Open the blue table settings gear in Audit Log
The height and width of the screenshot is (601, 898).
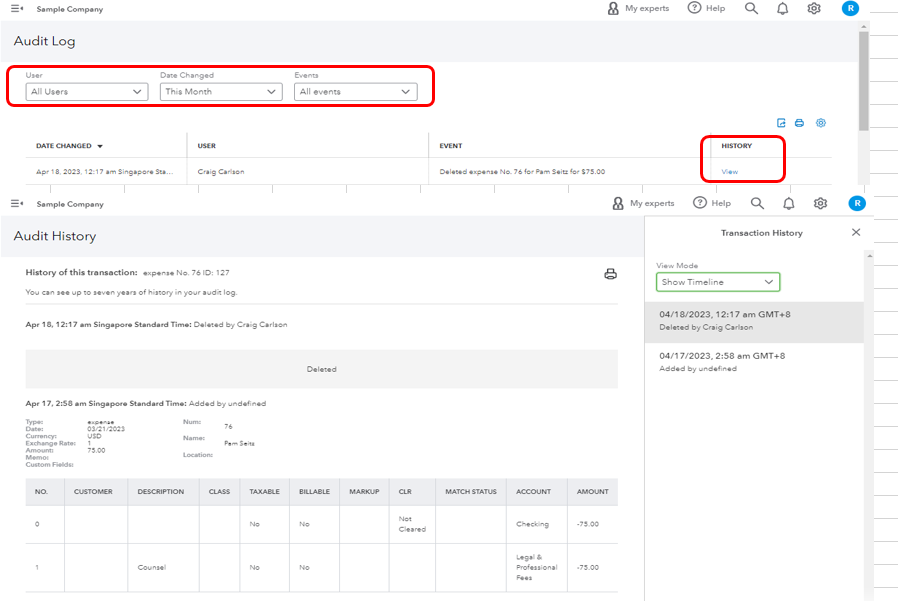(821, 123)
